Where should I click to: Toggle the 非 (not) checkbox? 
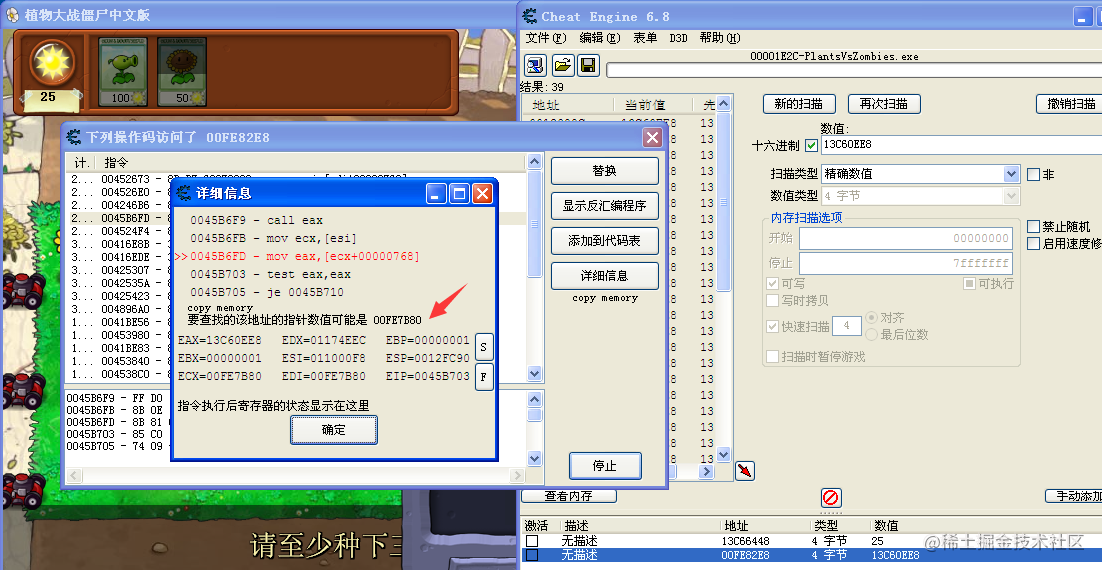[x=1033, y=174]
